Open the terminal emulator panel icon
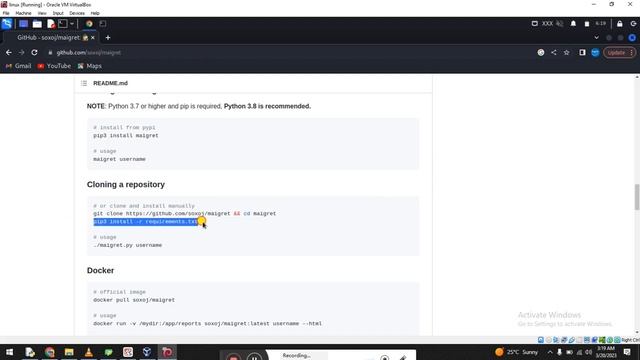This screenshot has width=640, height=360. 63,24
